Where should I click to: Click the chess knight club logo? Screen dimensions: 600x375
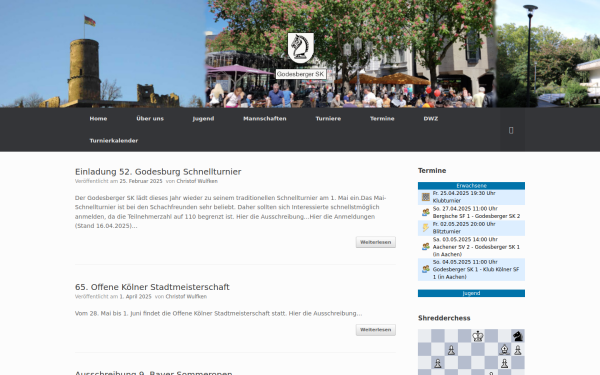pos(300,48)
